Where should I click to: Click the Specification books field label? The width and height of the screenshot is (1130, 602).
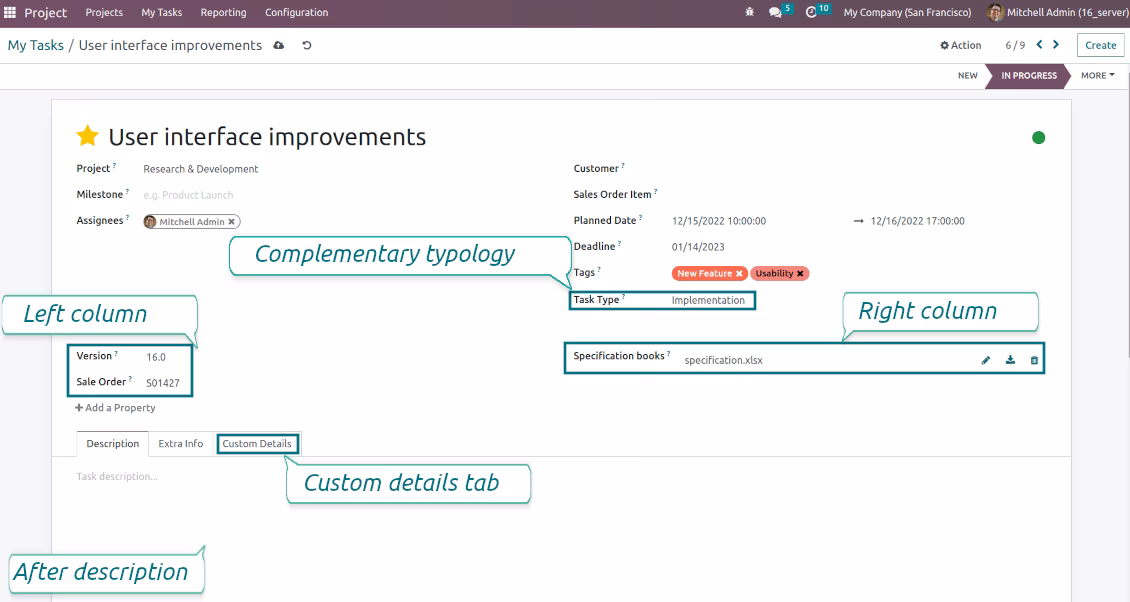619,356
